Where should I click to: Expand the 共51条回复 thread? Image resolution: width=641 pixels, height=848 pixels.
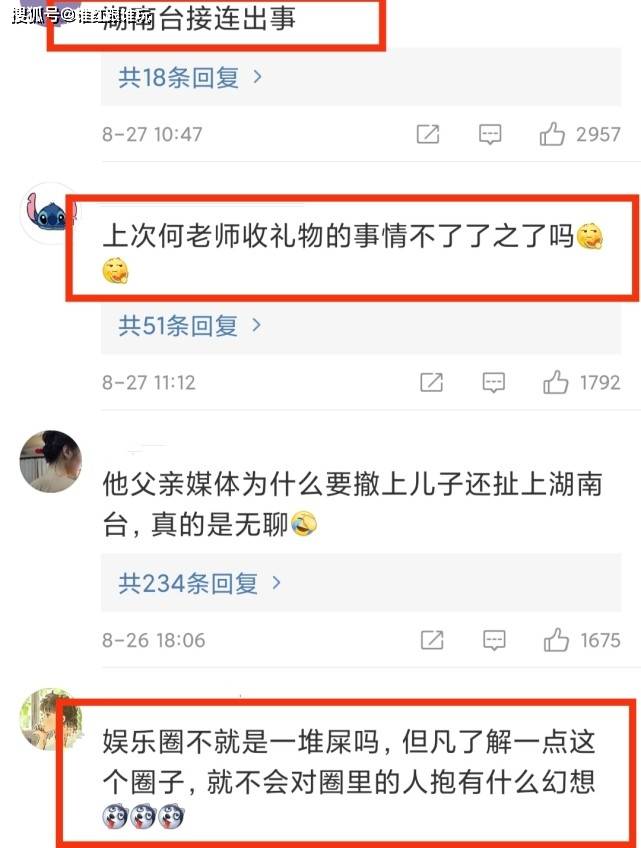pos(189,326)
